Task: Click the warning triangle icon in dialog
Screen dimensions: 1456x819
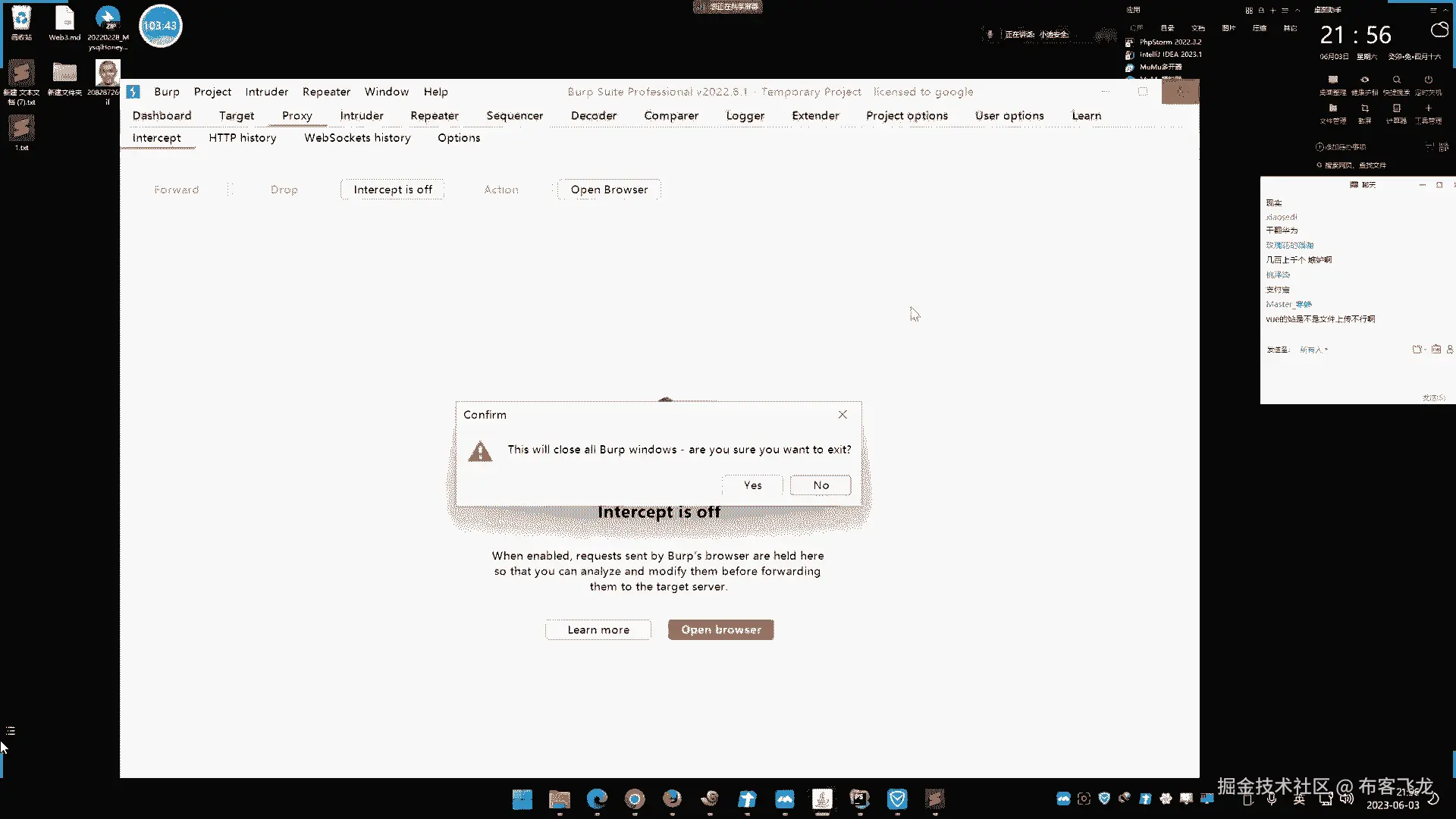Action: 480,452
